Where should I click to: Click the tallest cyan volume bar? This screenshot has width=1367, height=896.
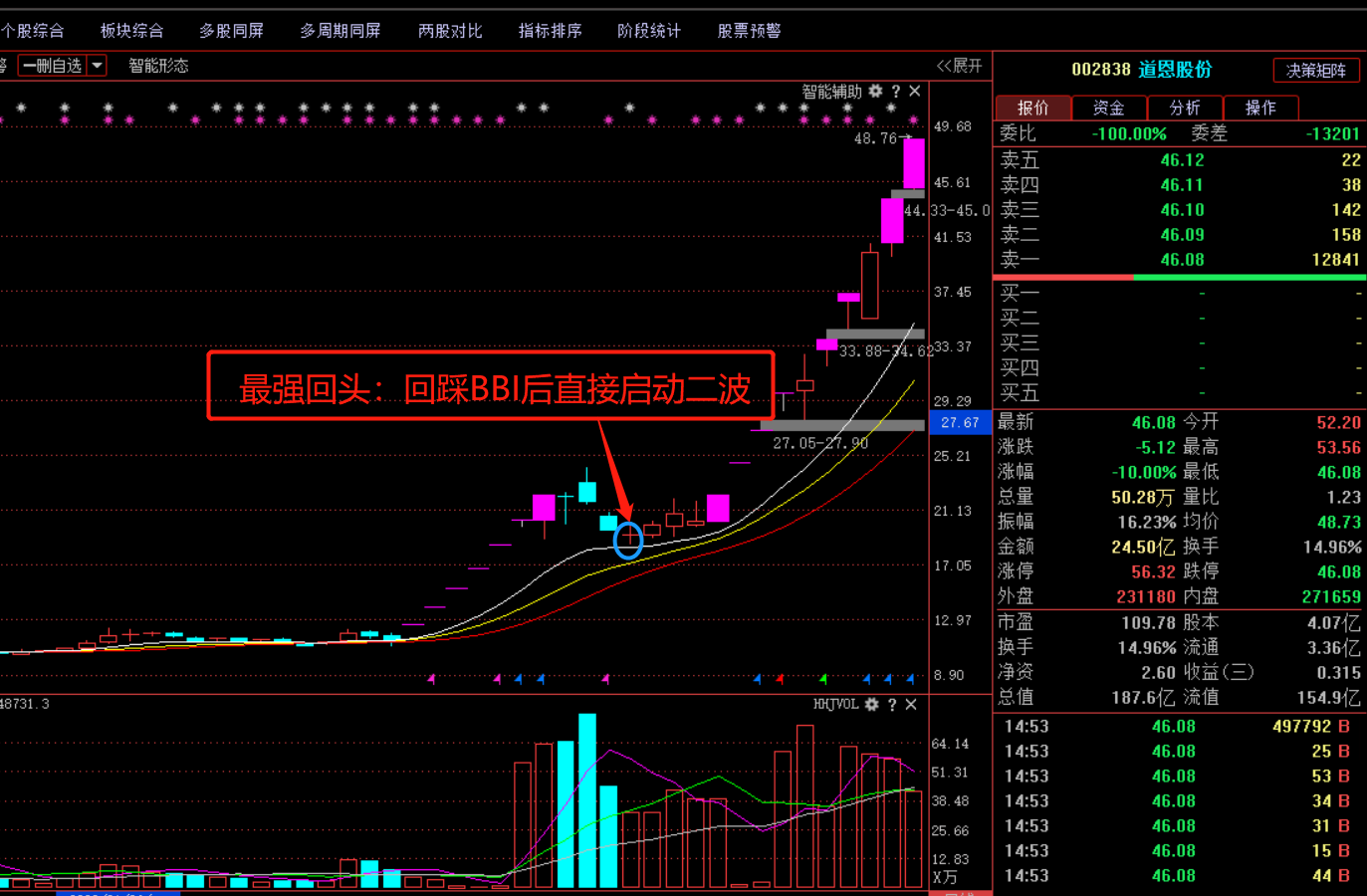click(587, 800)
